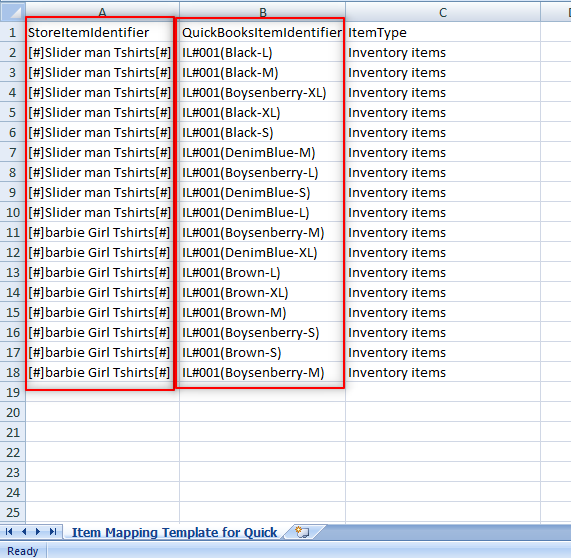Click Select All corner button
Viewport: 571px width, 558px height.
click(13, 12)
